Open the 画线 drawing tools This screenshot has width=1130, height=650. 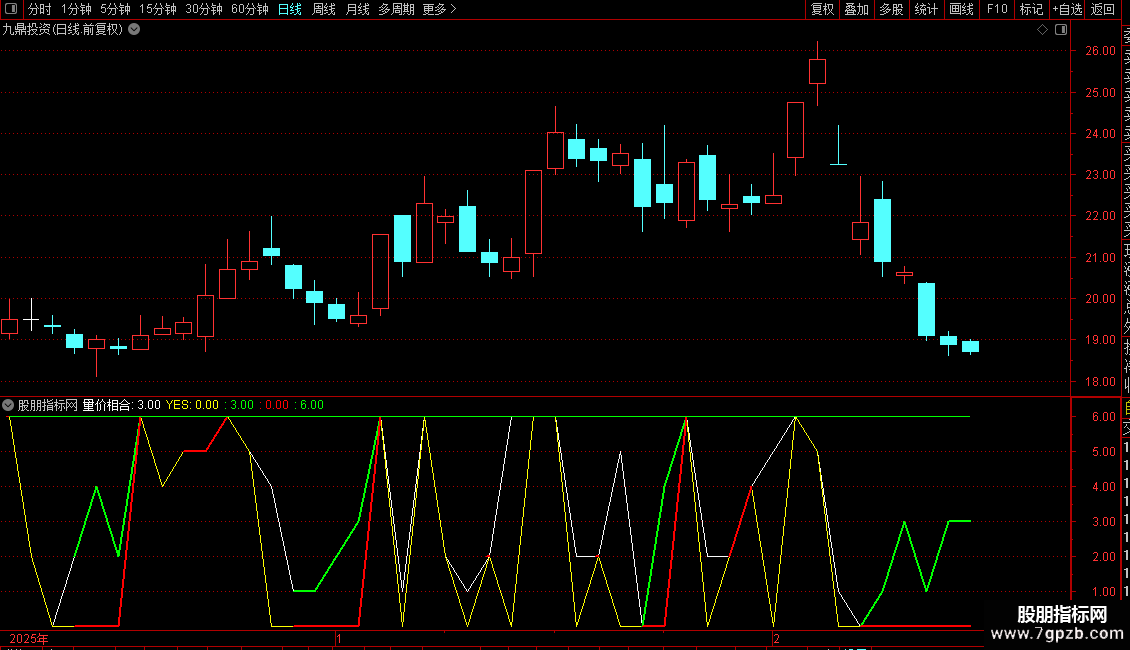coord(961,9)
